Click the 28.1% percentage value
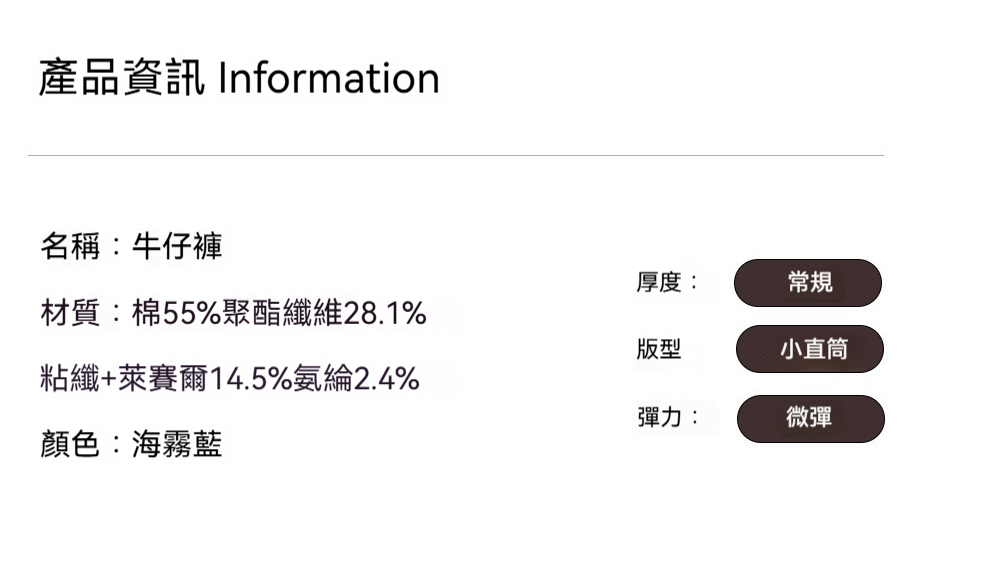This screenshot has height=562, width=1000. click(385, 314)
